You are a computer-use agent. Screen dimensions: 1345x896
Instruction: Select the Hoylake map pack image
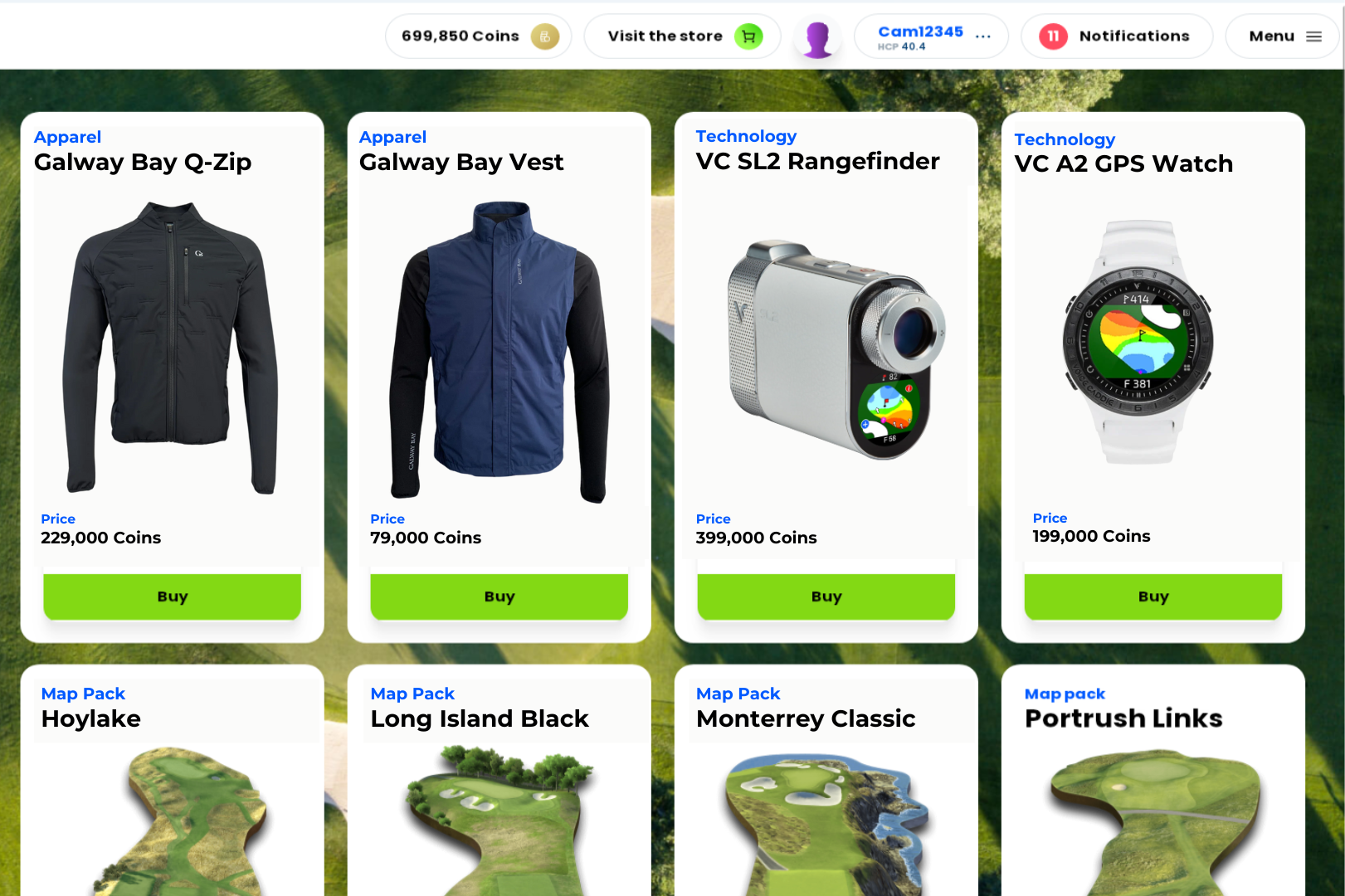click(x=183, y=821)
